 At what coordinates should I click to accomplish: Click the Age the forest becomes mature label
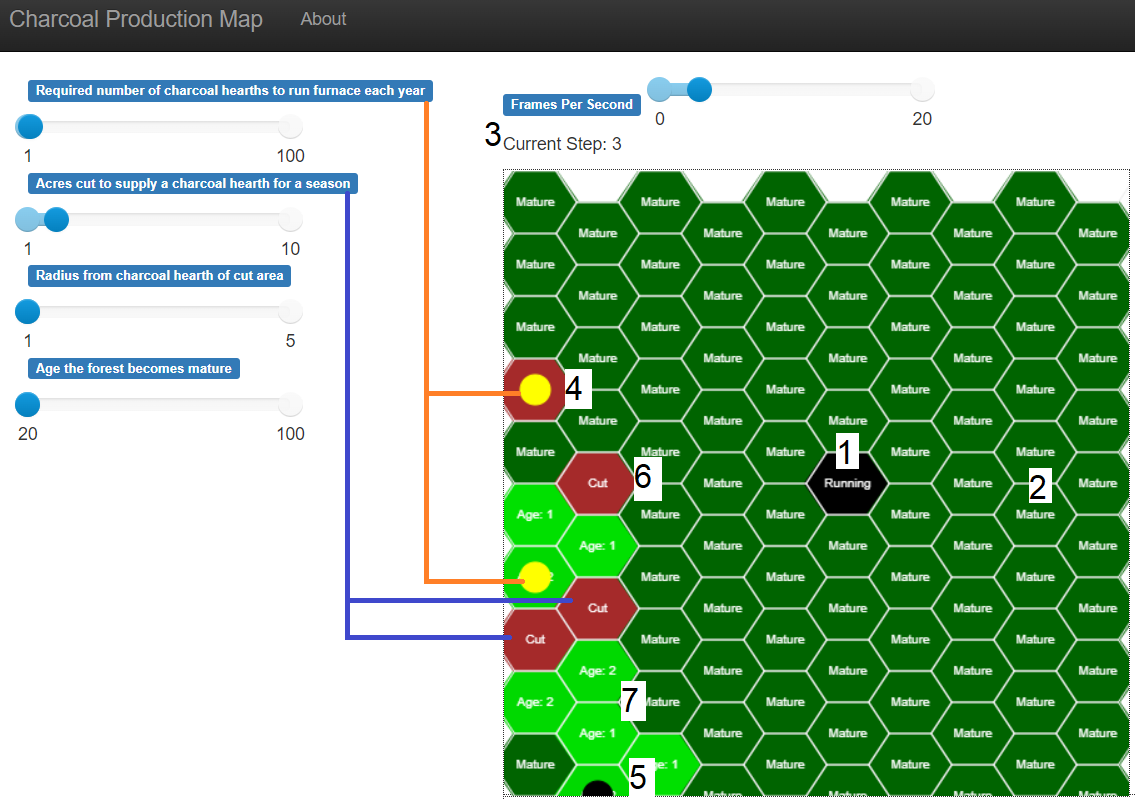[134, 369]
